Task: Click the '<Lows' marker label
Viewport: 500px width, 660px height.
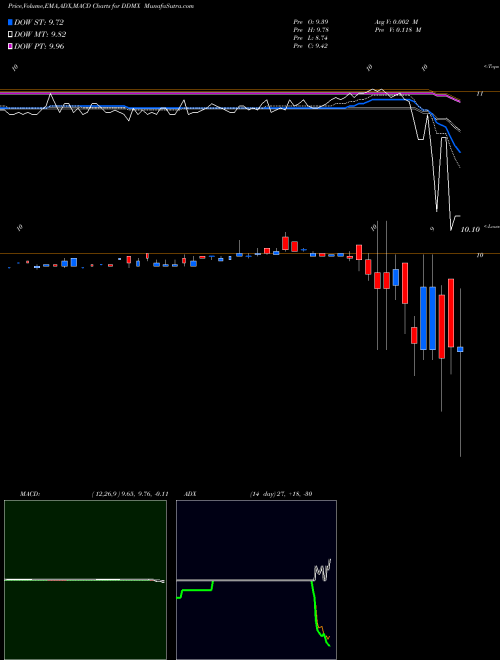Action: [x=491, y=226]
